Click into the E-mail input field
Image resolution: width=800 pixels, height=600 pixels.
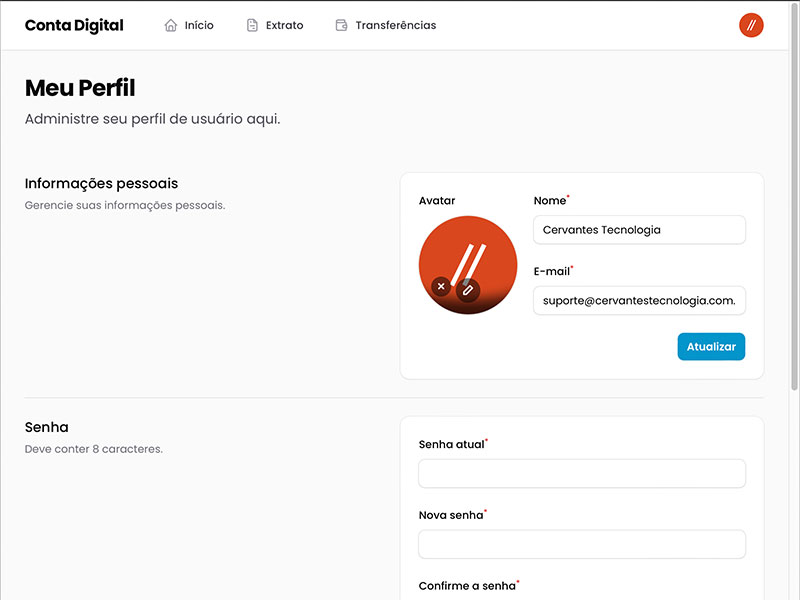click(639, 300)
